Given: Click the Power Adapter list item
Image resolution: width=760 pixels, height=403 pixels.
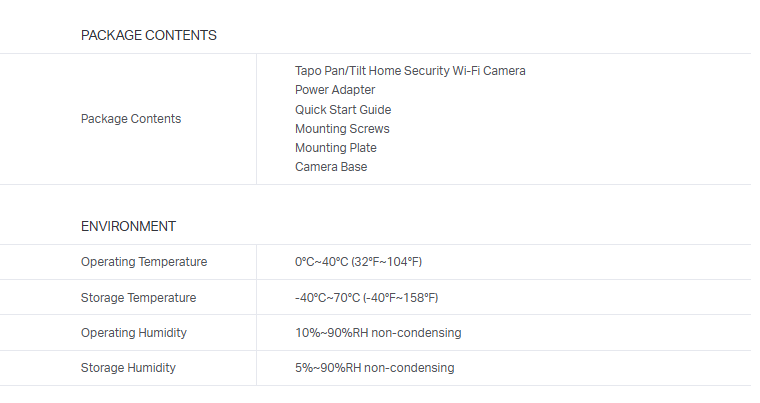Looking at the screenshot, I should click(335, 90).
